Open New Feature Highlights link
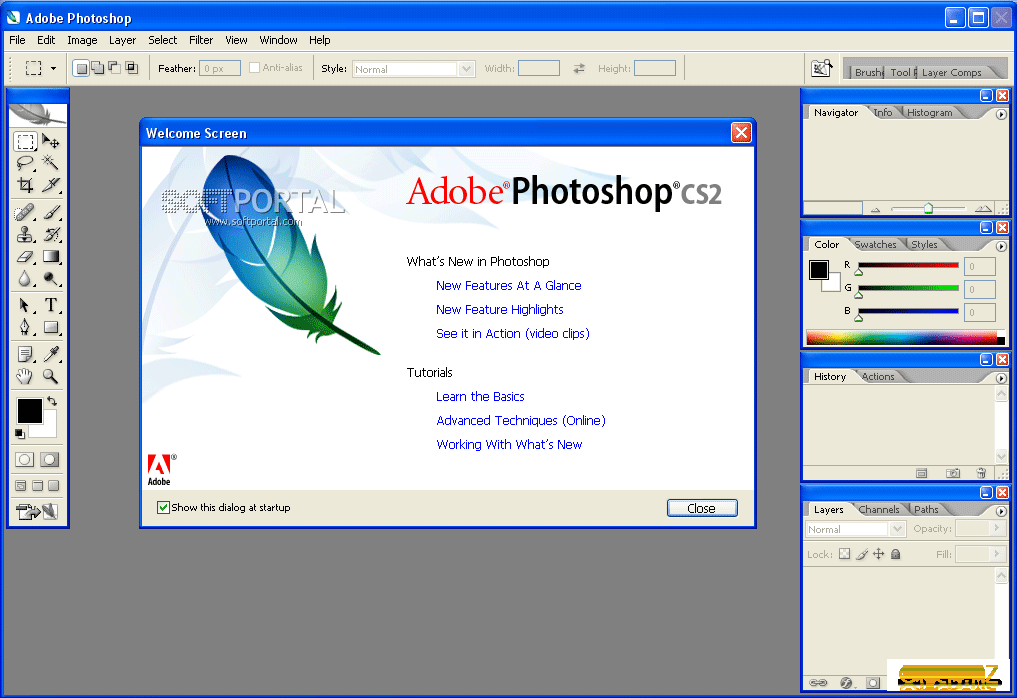Image resolution: width=1017 pixels, height=698 pixels. [499, 309]
